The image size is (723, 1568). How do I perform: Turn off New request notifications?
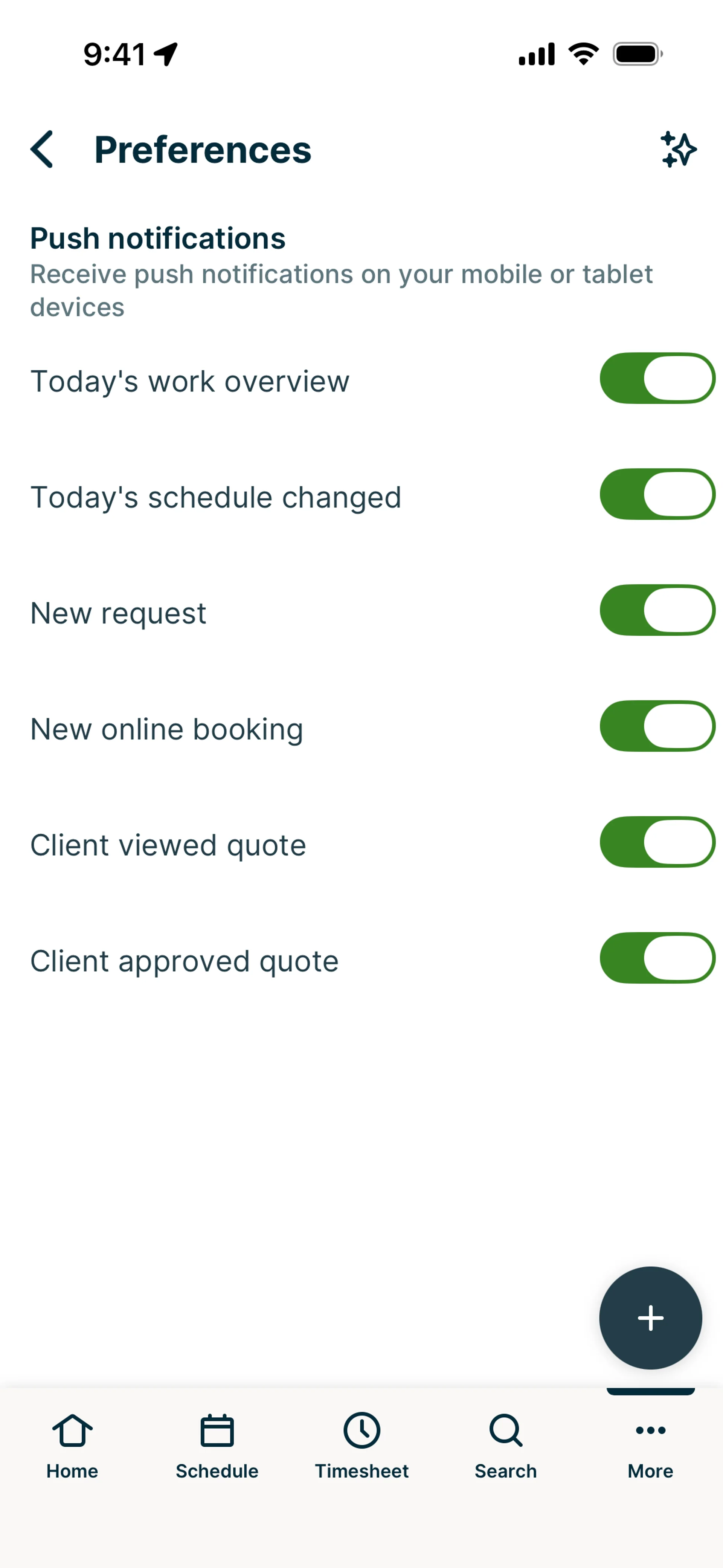[x=657, y=610]
